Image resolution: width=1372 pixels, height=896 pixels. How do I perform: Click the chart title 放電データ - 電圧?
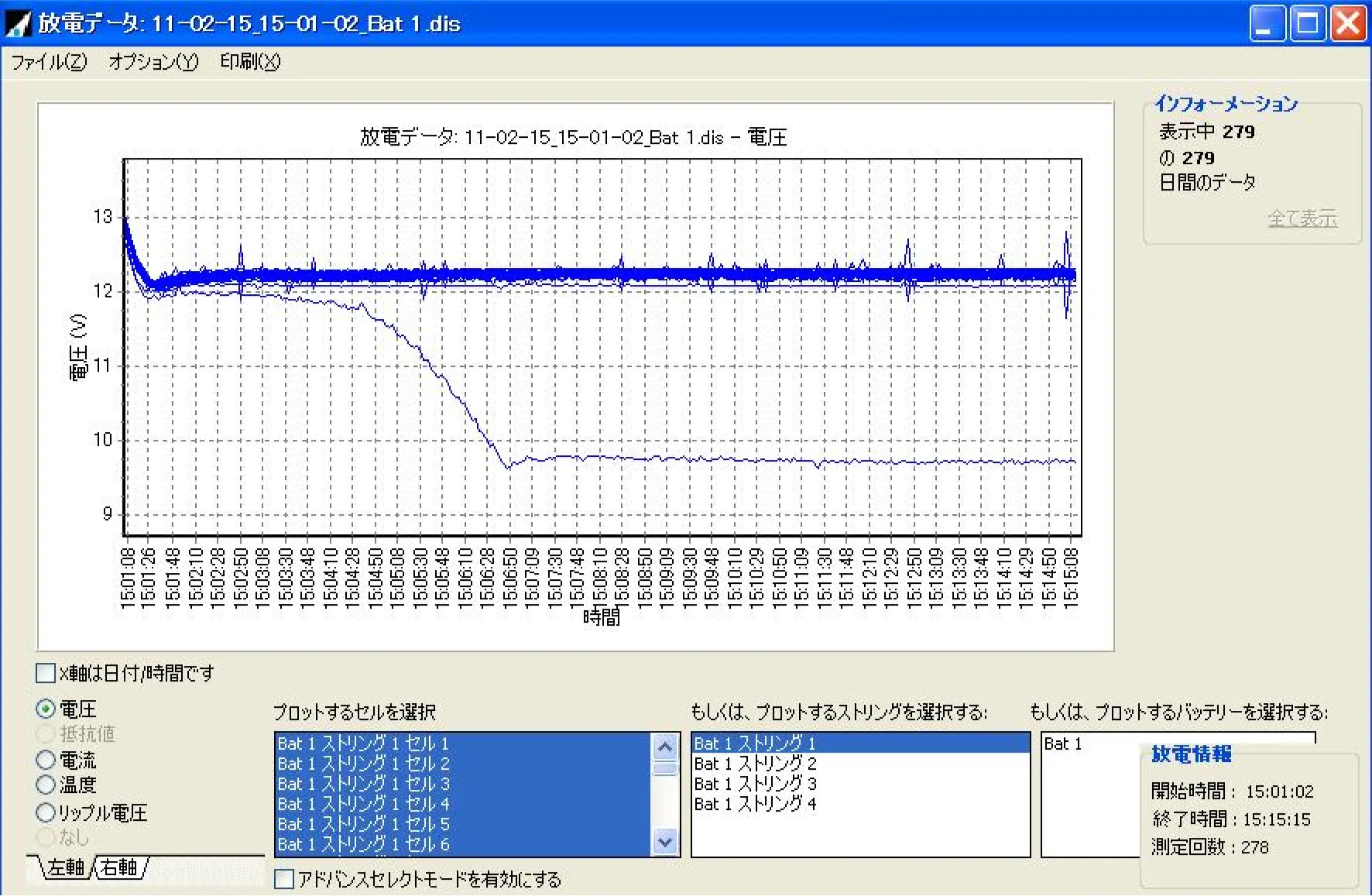point(574,137)
